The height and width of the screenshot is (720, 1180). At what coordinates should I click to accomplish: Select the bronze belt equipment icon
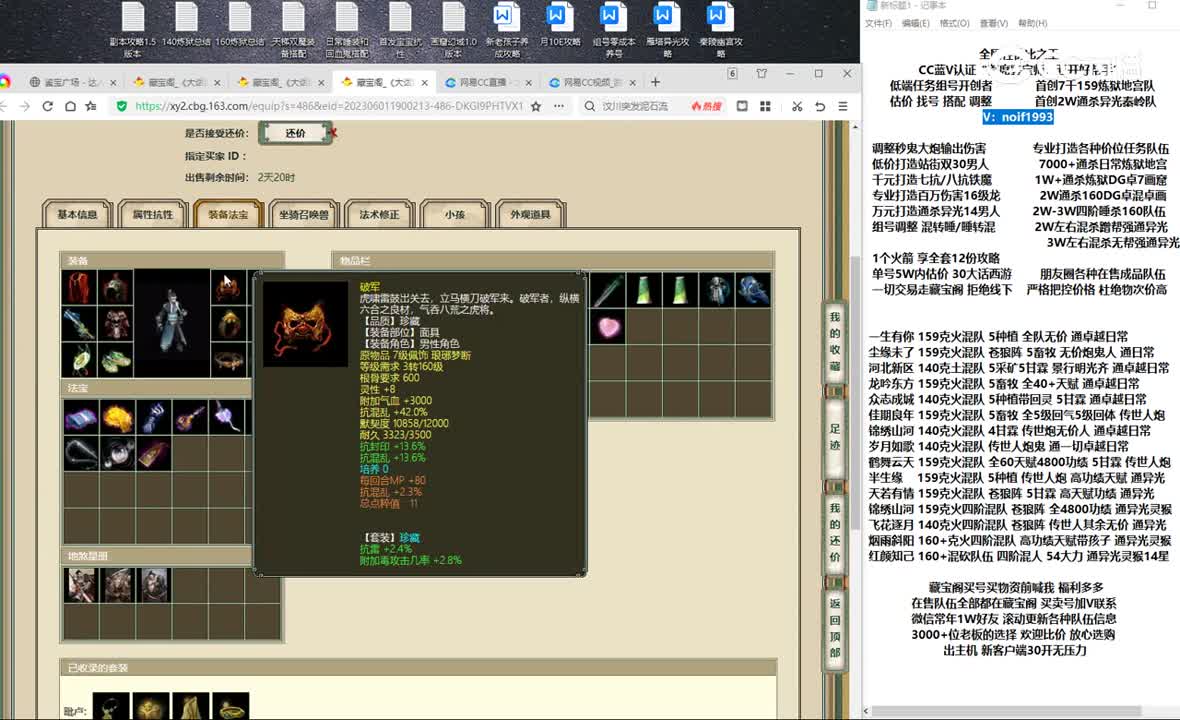pos(228,360)
